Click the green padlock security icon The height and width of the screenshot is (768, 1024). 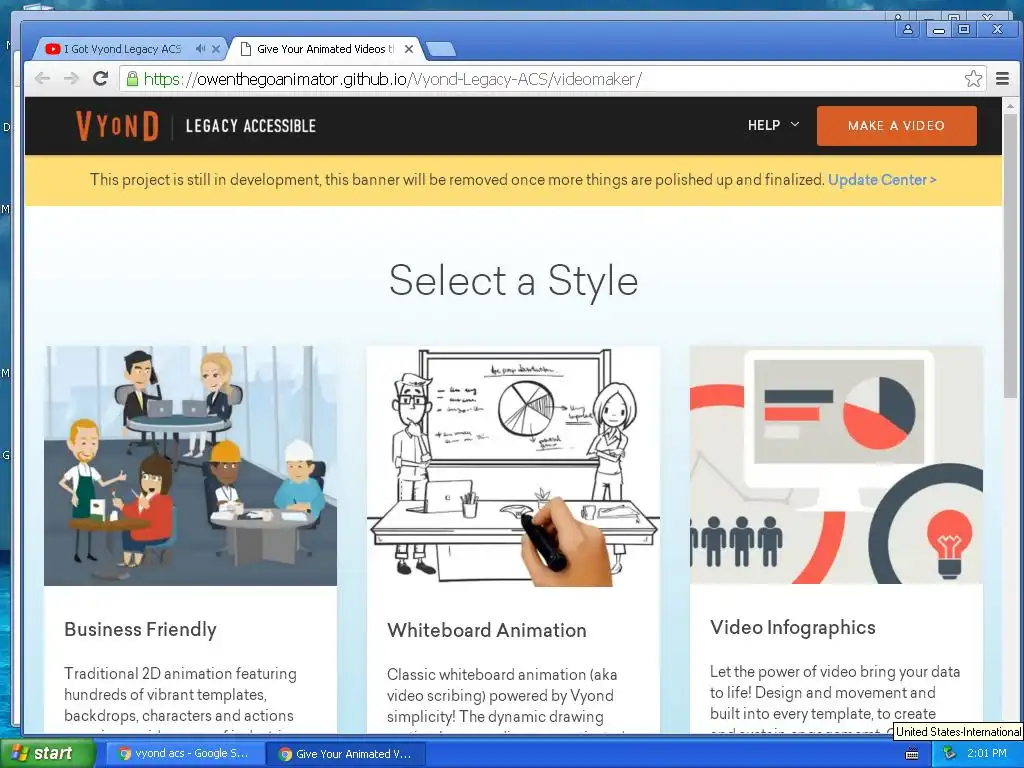point(132,79)
